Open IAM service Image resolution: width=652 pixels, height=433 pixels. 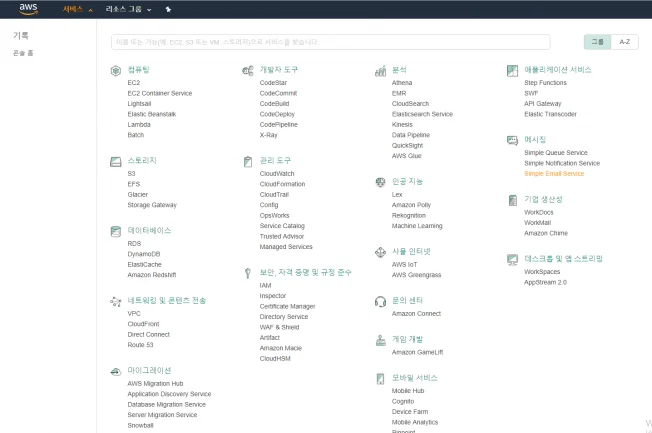(265, 285)
